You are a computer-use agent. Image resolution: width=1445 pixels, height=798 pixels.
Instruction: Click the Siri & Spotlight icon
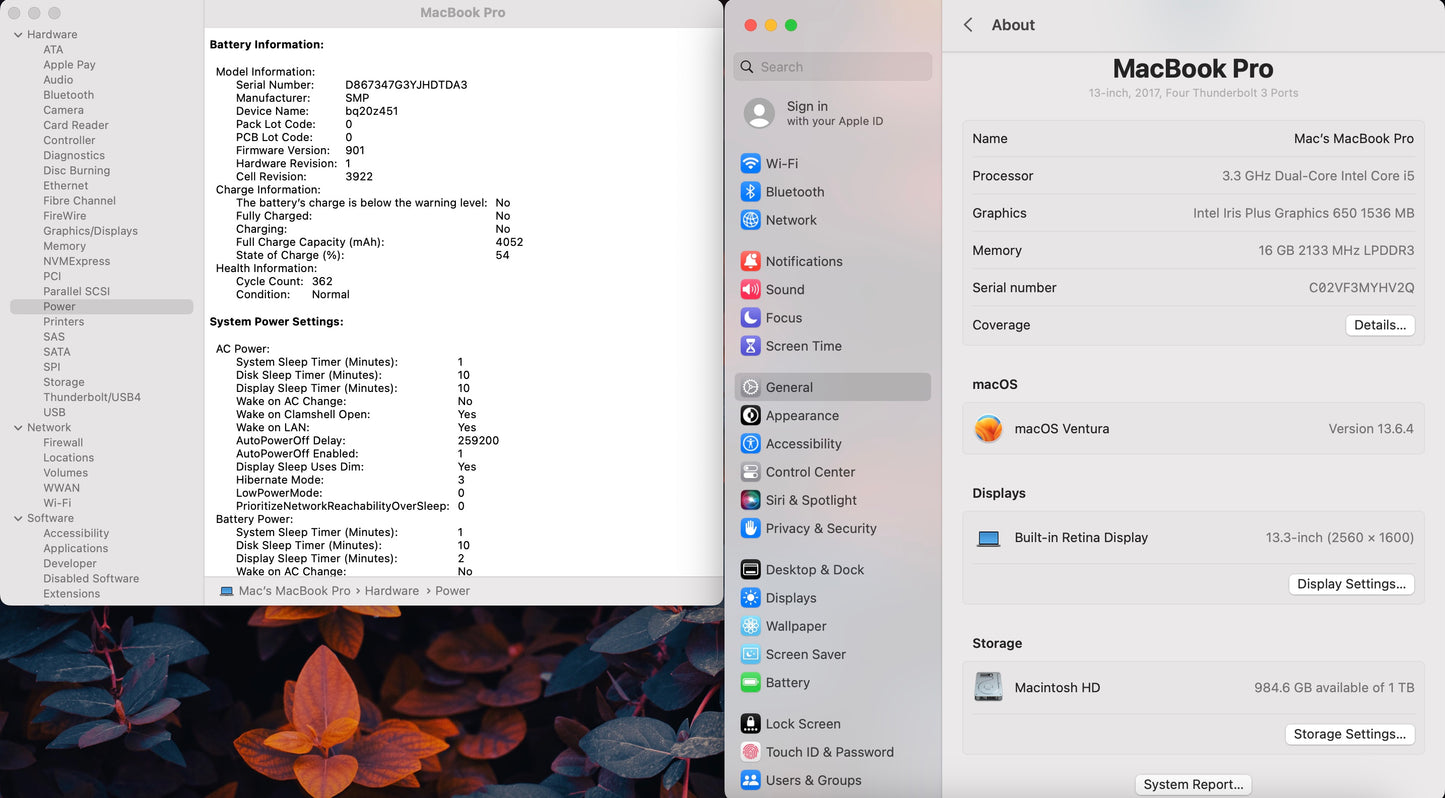click(750, 500)
